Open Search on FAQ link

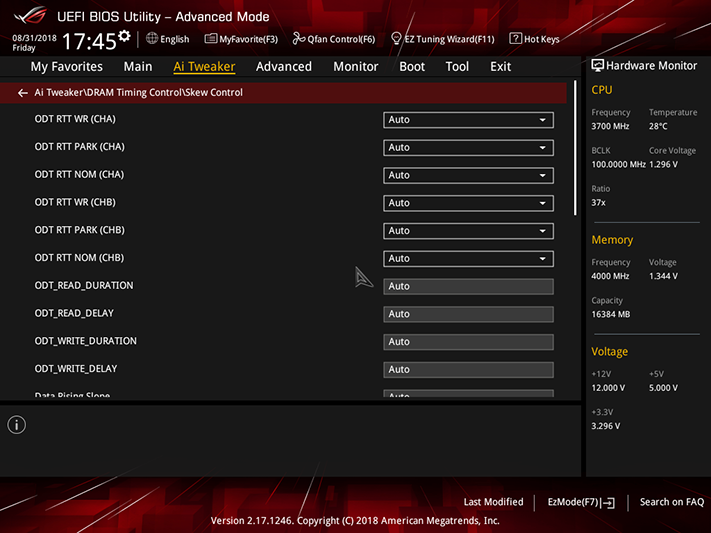coord(672,502)
